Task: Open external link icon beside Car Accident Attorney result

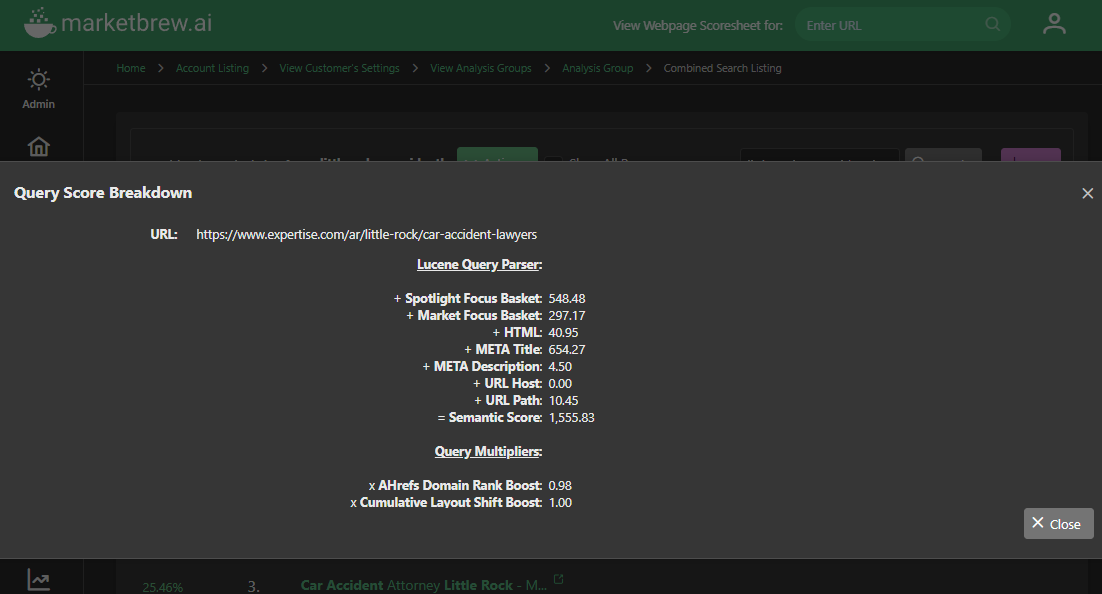Action: tap(559, 579)
